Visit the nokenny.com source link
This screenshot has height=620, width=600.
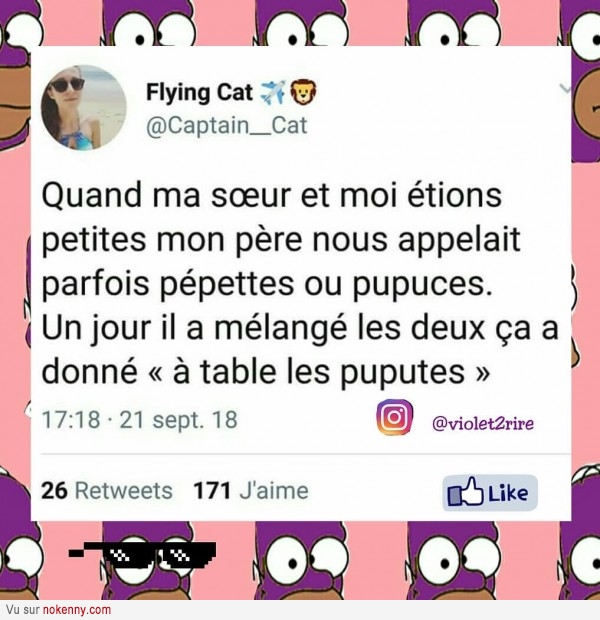pos(76,610)
